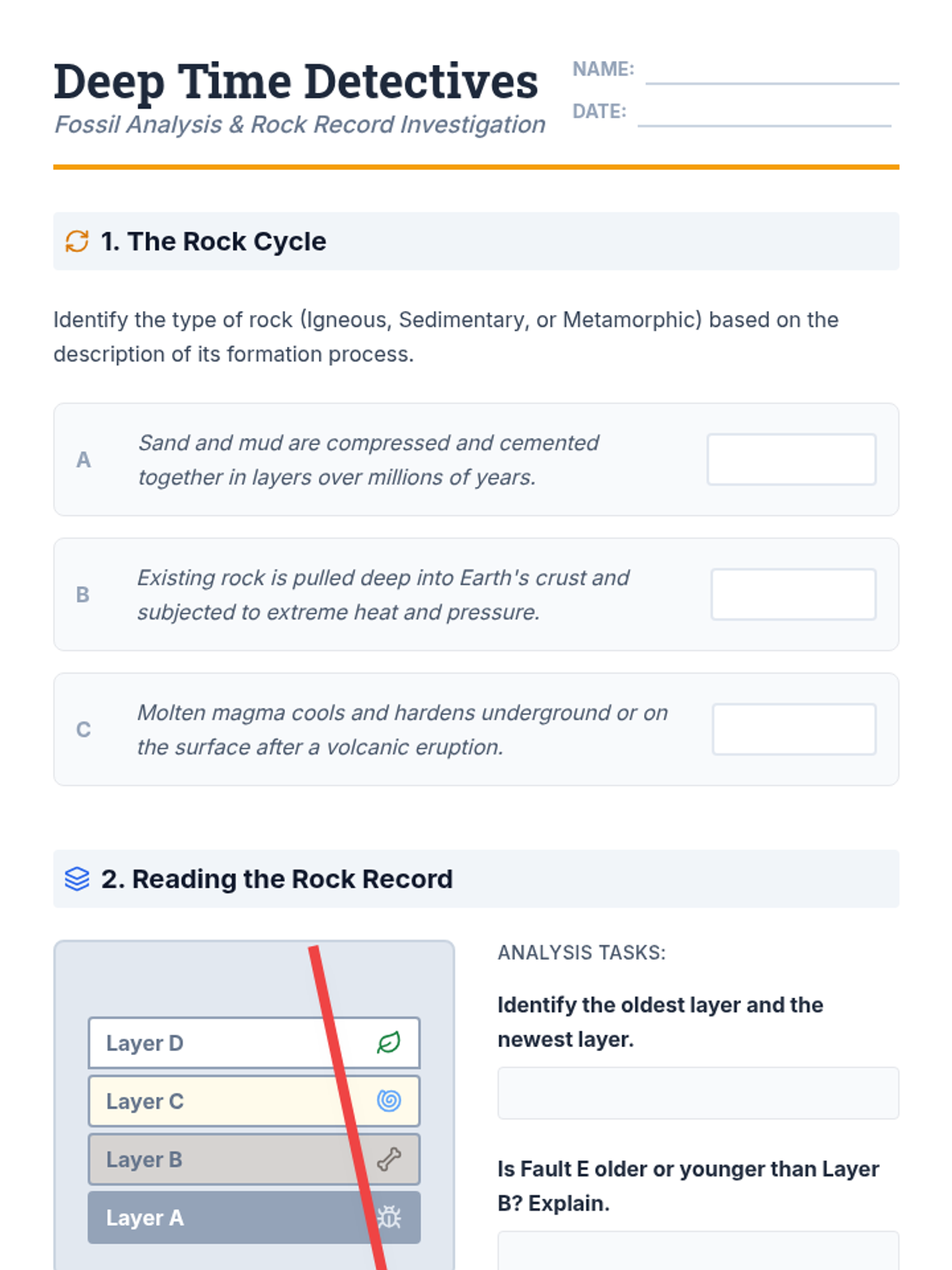Viewport: 952px width, 1270px height.
Task: Click "The Rock Cycle" section heading
Action: pyautogui.click(x=213, y=241)
